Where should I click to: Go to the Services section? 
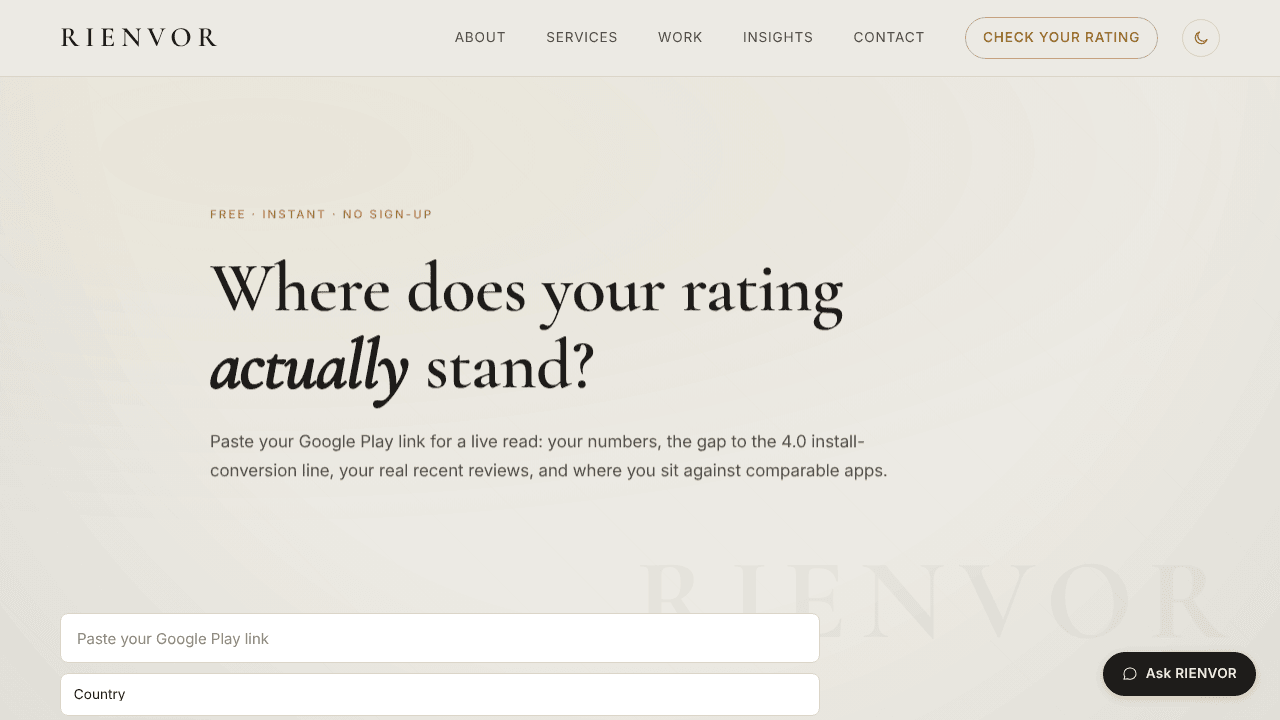coord(582,38)
